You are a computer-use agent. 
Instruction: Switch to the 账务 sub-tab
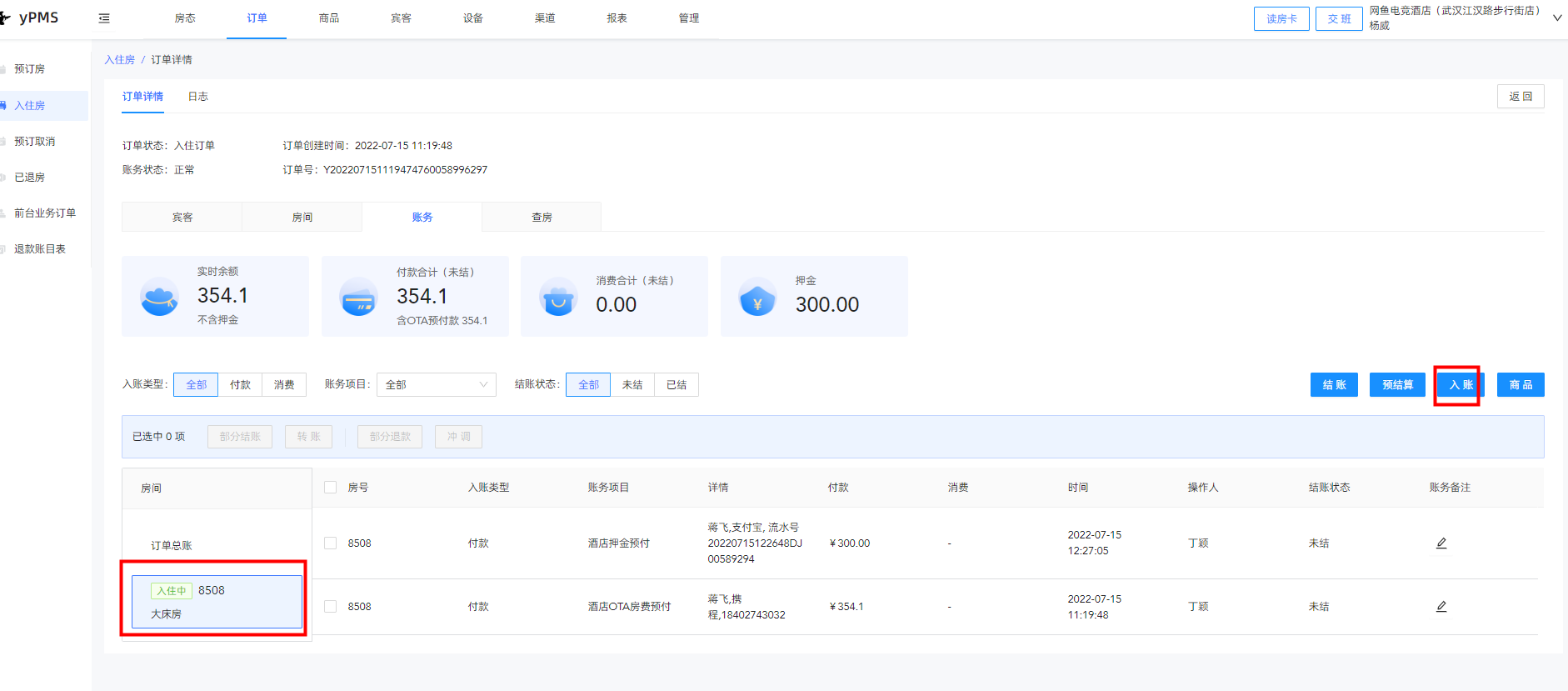click(422, 217)
